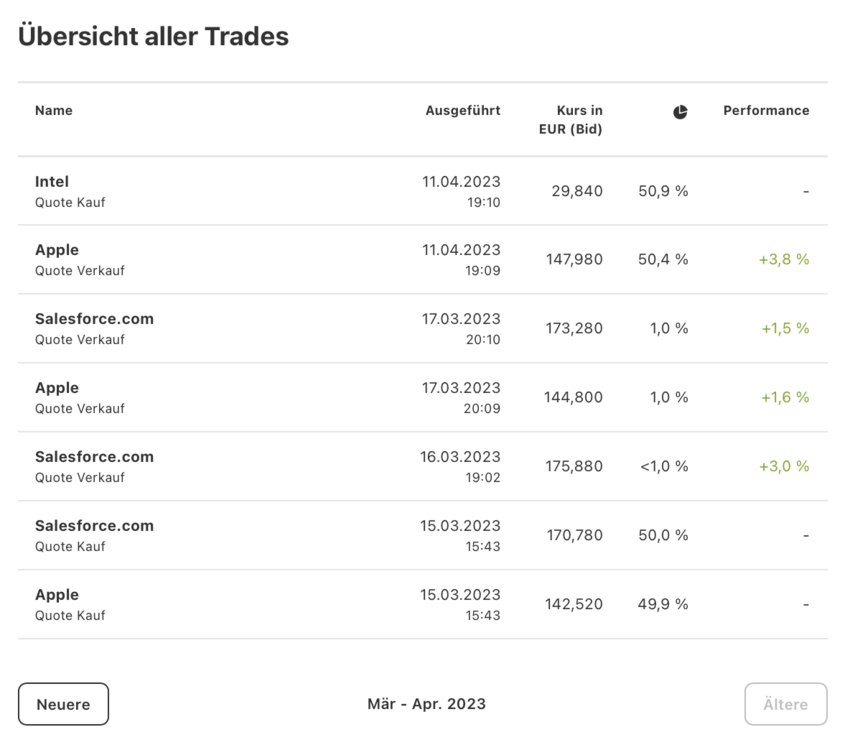The image size is (850, 750).
Task: Click the Übersicht aller Trades heading
Action: click(x=154, y=37)
